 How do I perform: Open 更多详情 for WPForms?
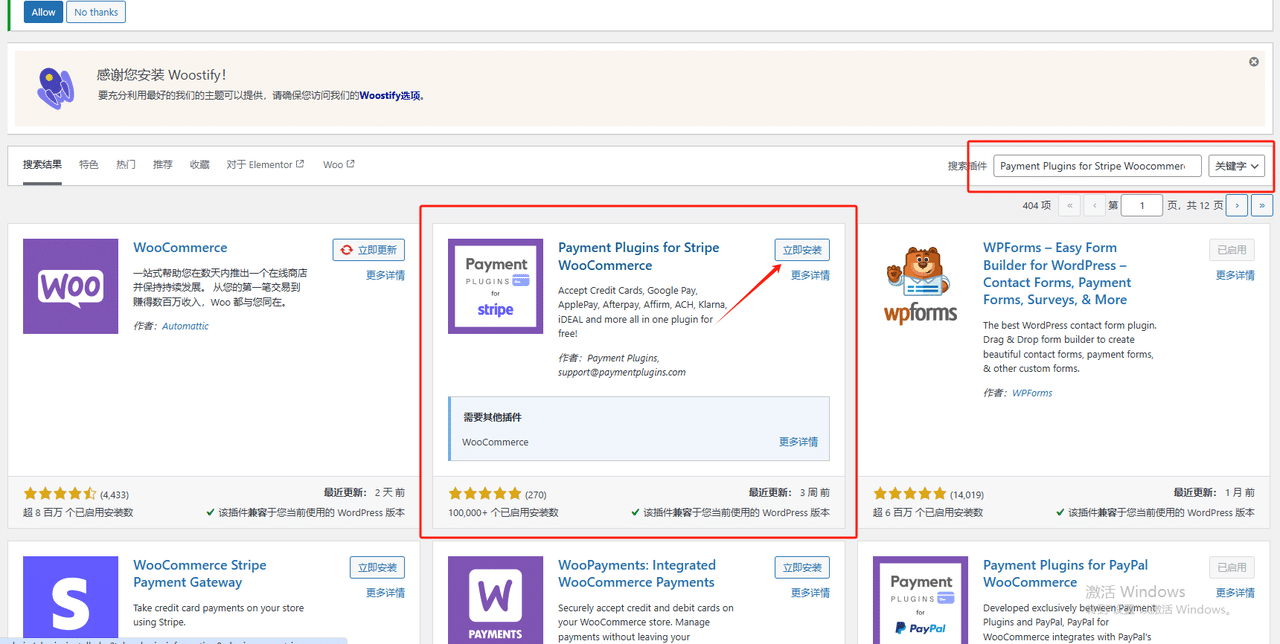(x=1235, y=275)
